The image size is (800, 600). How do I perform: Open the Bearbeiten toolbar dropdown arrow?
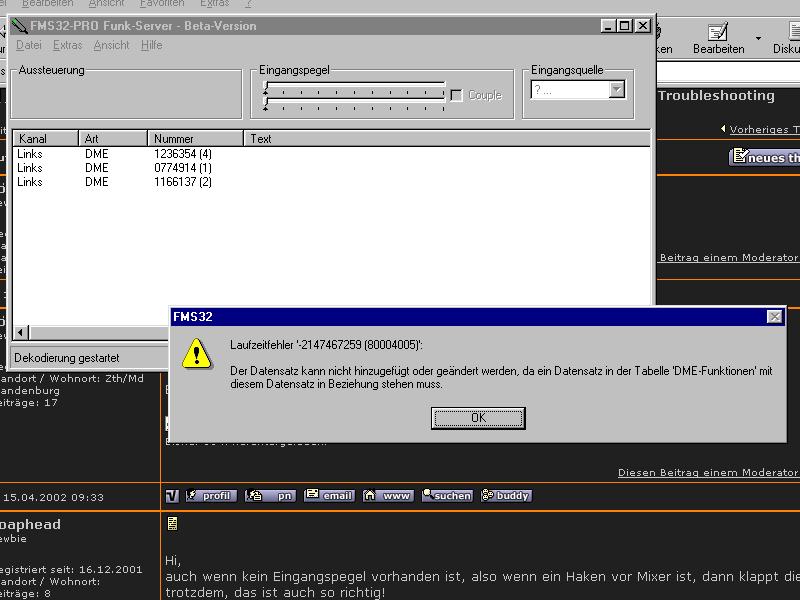pos(758,39)
